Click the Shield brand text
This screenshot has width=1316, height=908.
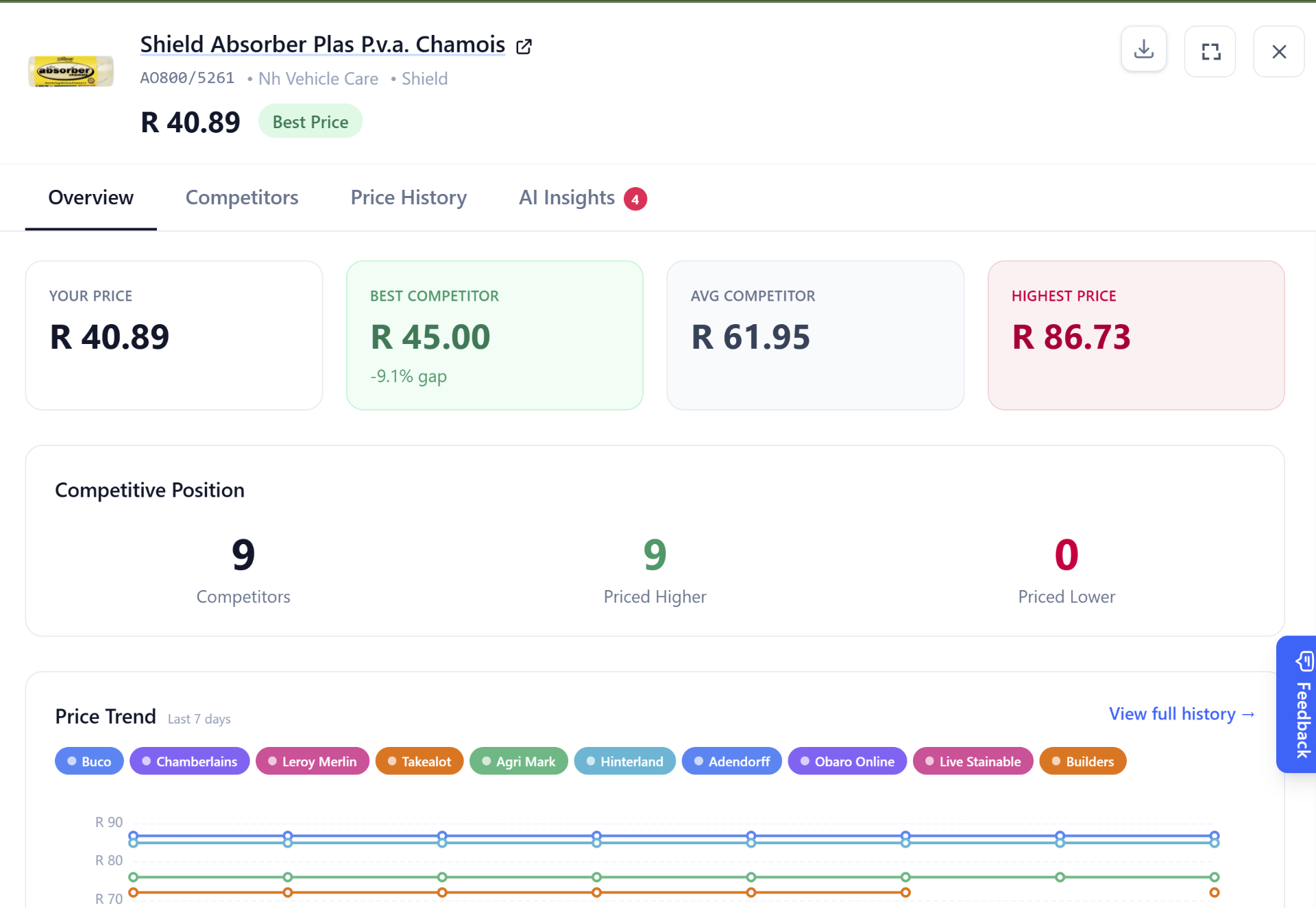[424, 79]
